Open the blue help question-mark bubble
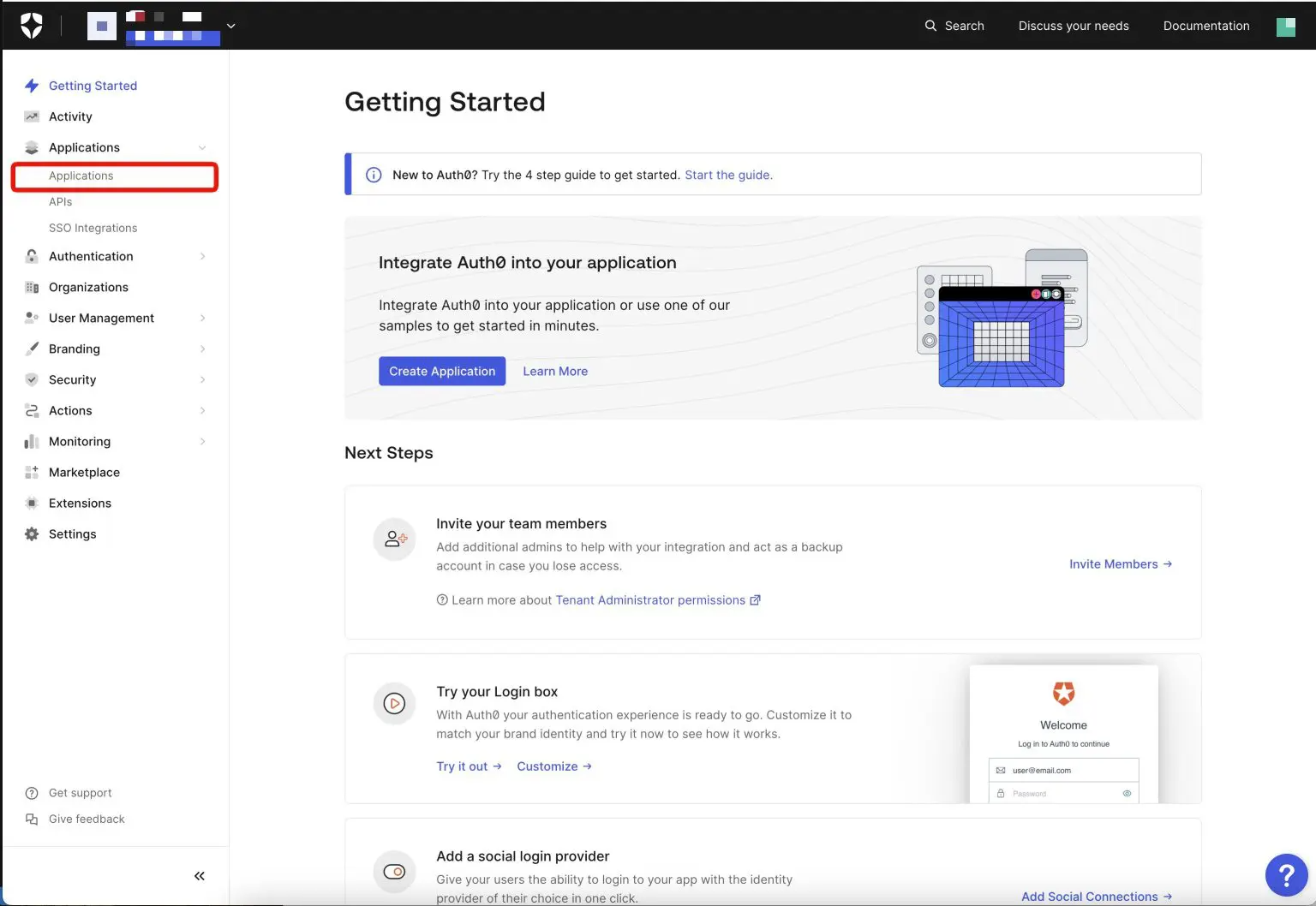The width and height of the screenshot is (1316, 906). 1286,875
